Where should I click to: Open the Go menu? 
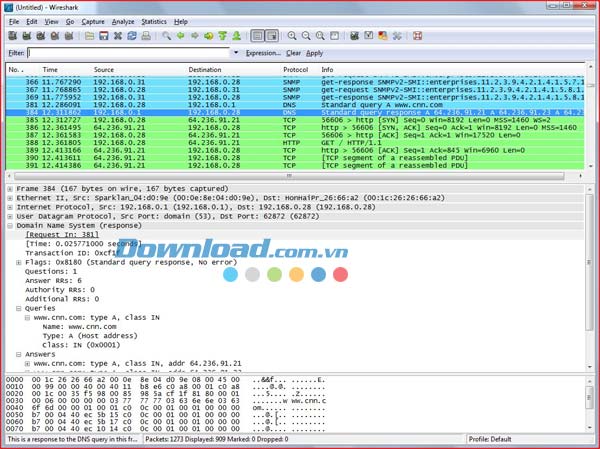(70, 22)
